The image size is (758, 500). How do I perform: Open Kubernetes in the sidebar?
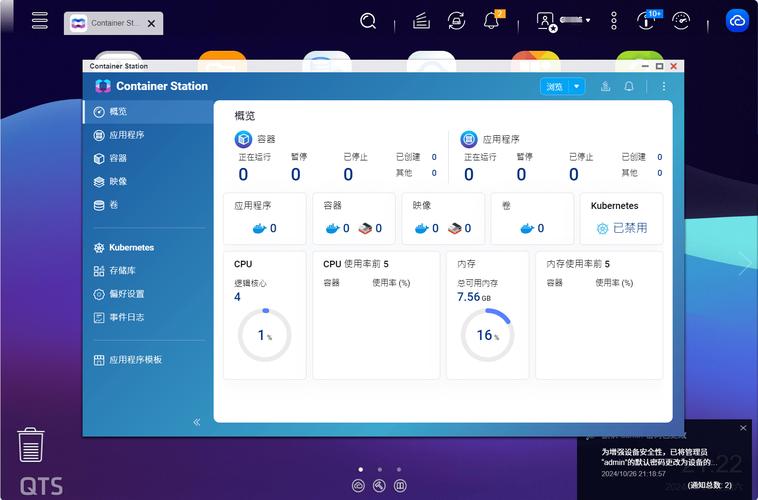tap(148, 248)
